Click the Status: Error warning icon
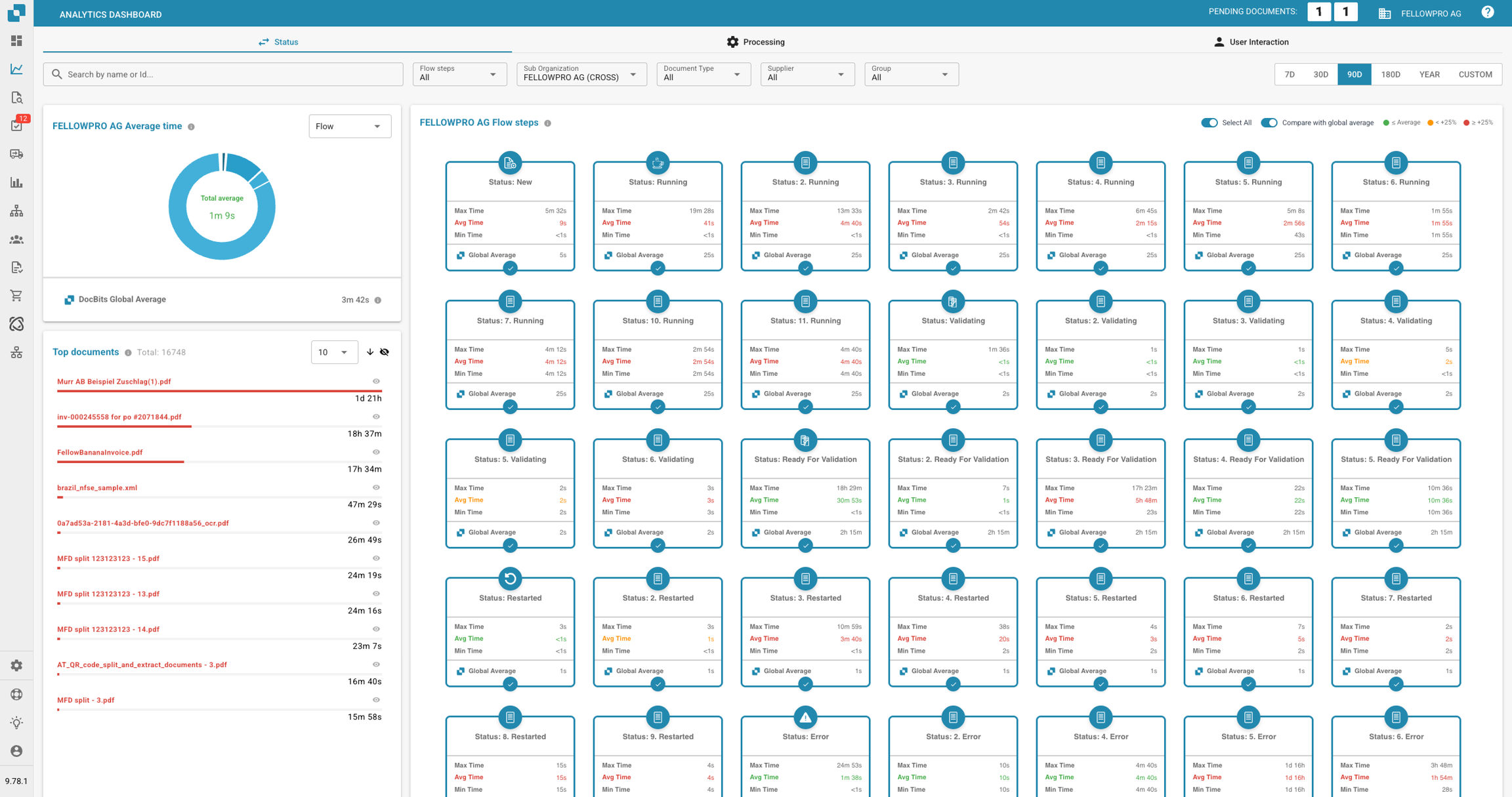1512x797 pixels. [805, 717]
